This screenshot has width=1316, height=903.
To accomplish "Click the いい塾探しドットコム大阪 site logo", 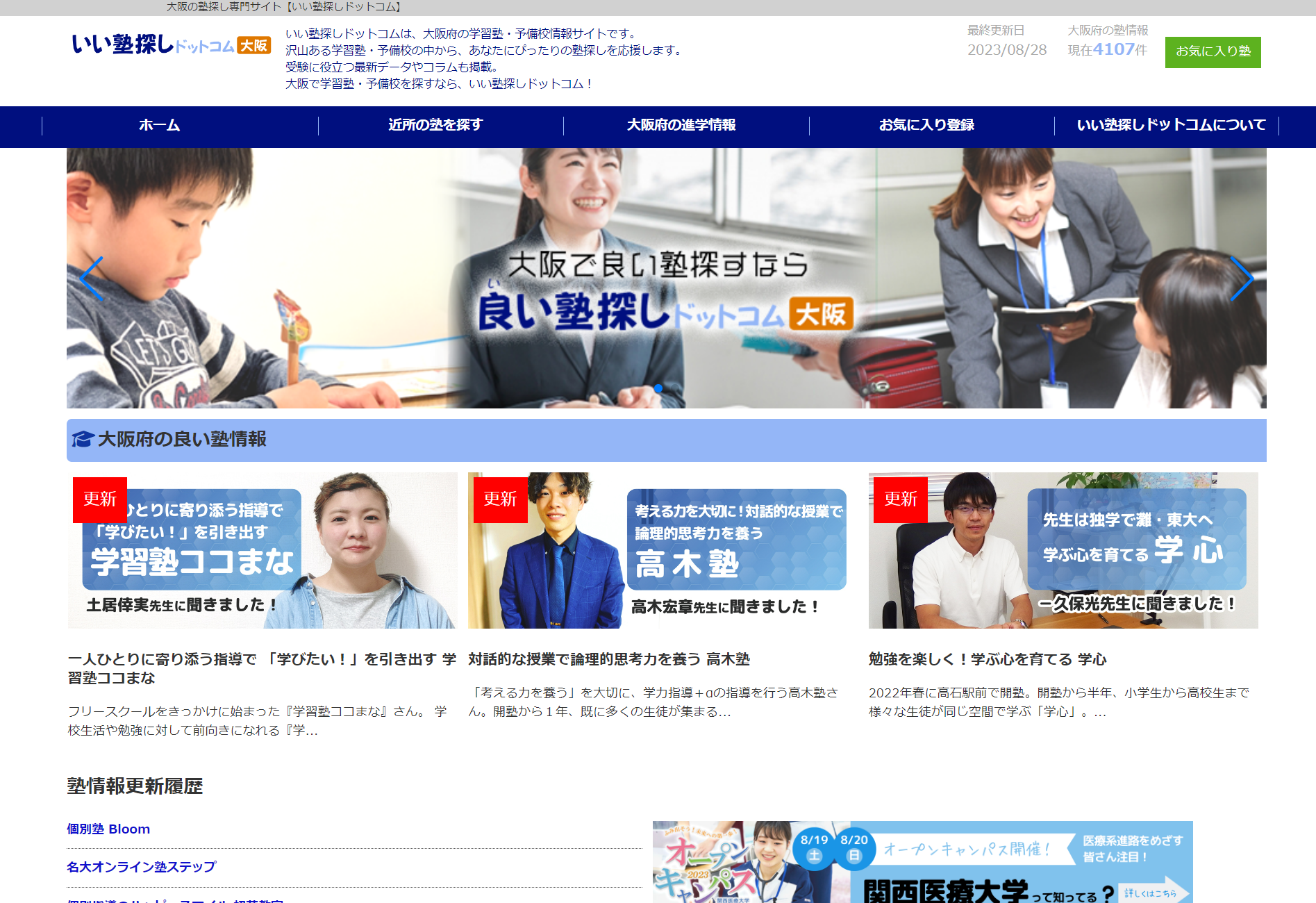I will click(x=171, y=44).
